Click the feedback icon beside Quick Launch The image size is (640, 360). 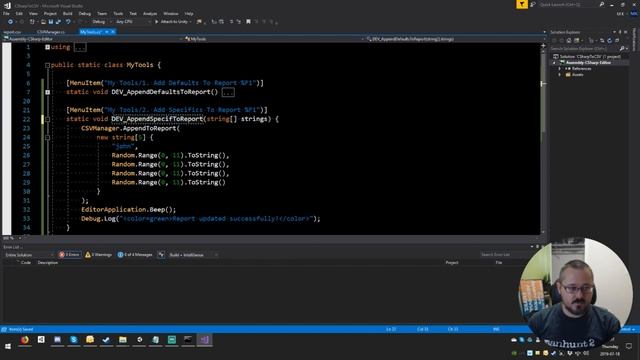(533, 4)
